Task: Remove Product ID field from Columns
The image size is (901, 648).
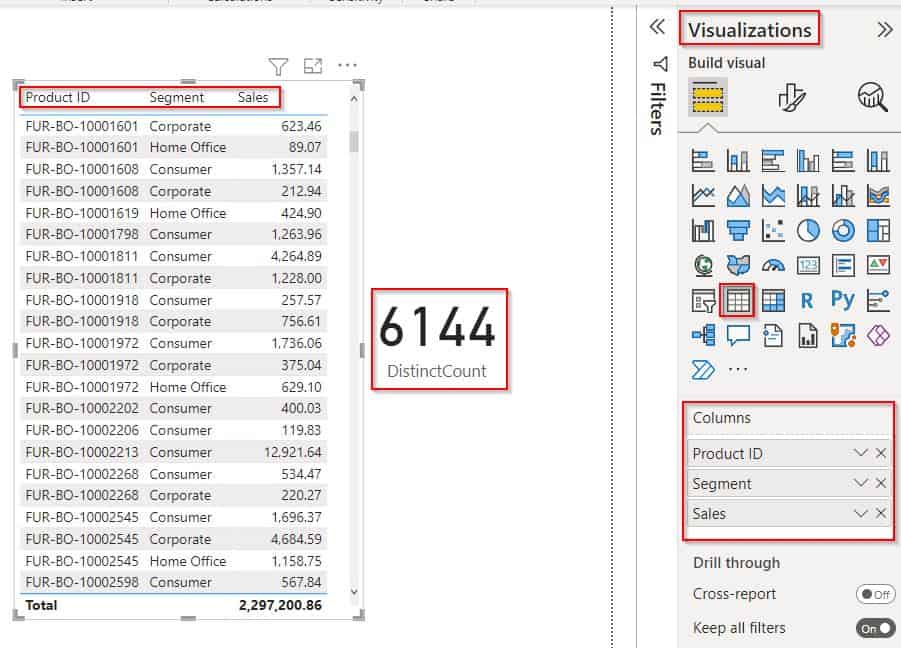Action: pyautogui.click(x=881, y=453)
